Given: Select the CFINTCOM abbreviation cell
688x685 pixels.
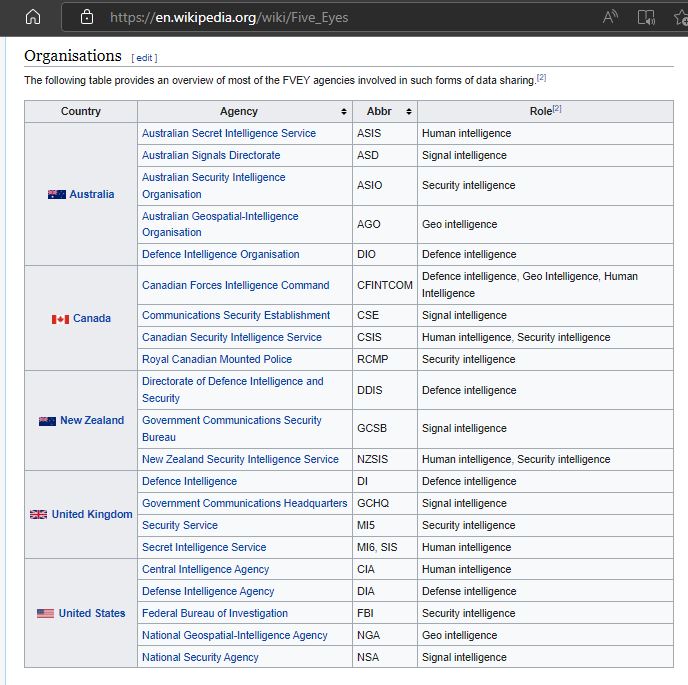Looking at the screenshot, I should pyautogui.click(x=385, y=285).
